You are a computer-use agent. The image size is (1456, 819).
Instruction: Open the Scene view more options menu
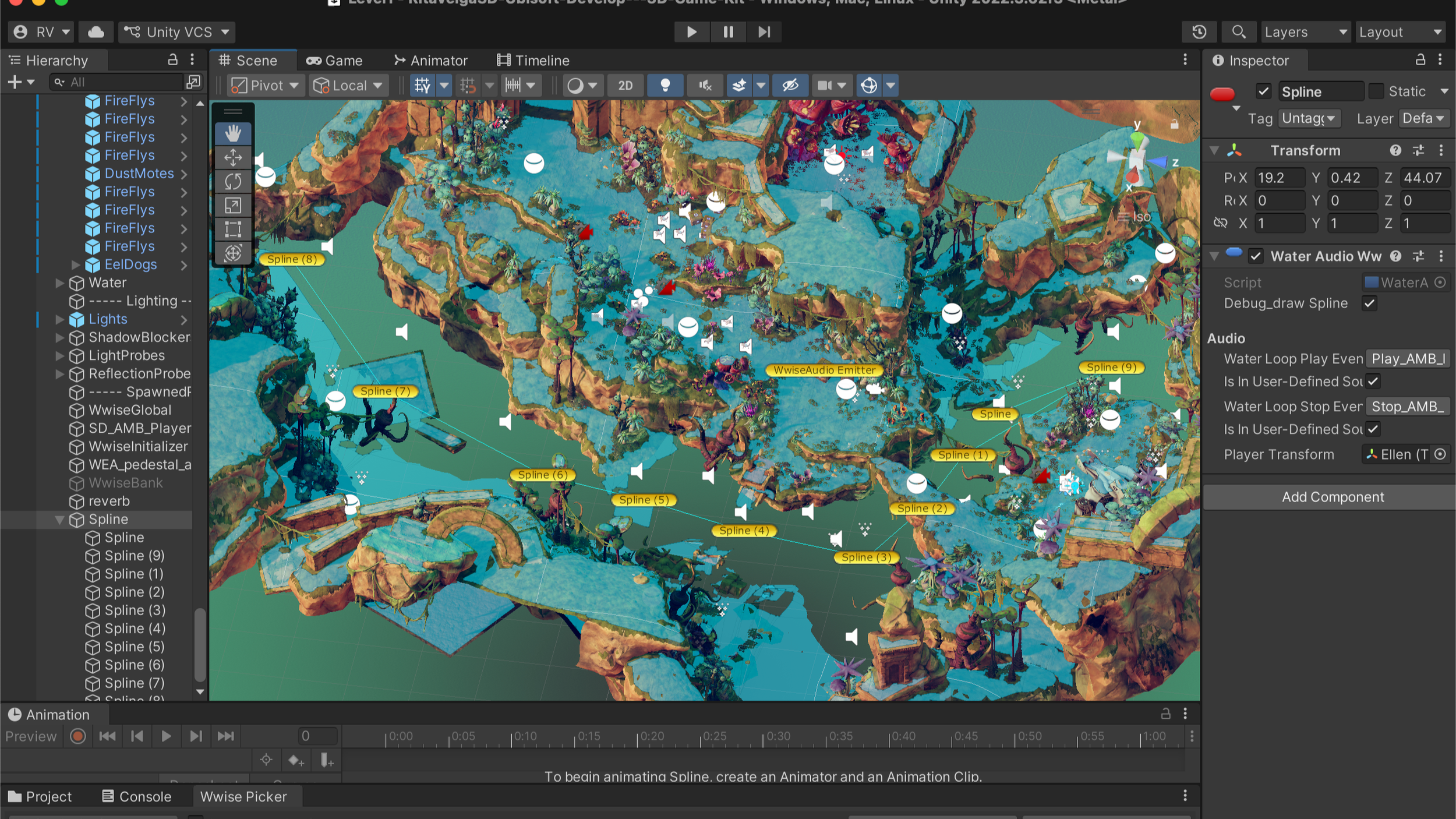[x=1185, y=60]
